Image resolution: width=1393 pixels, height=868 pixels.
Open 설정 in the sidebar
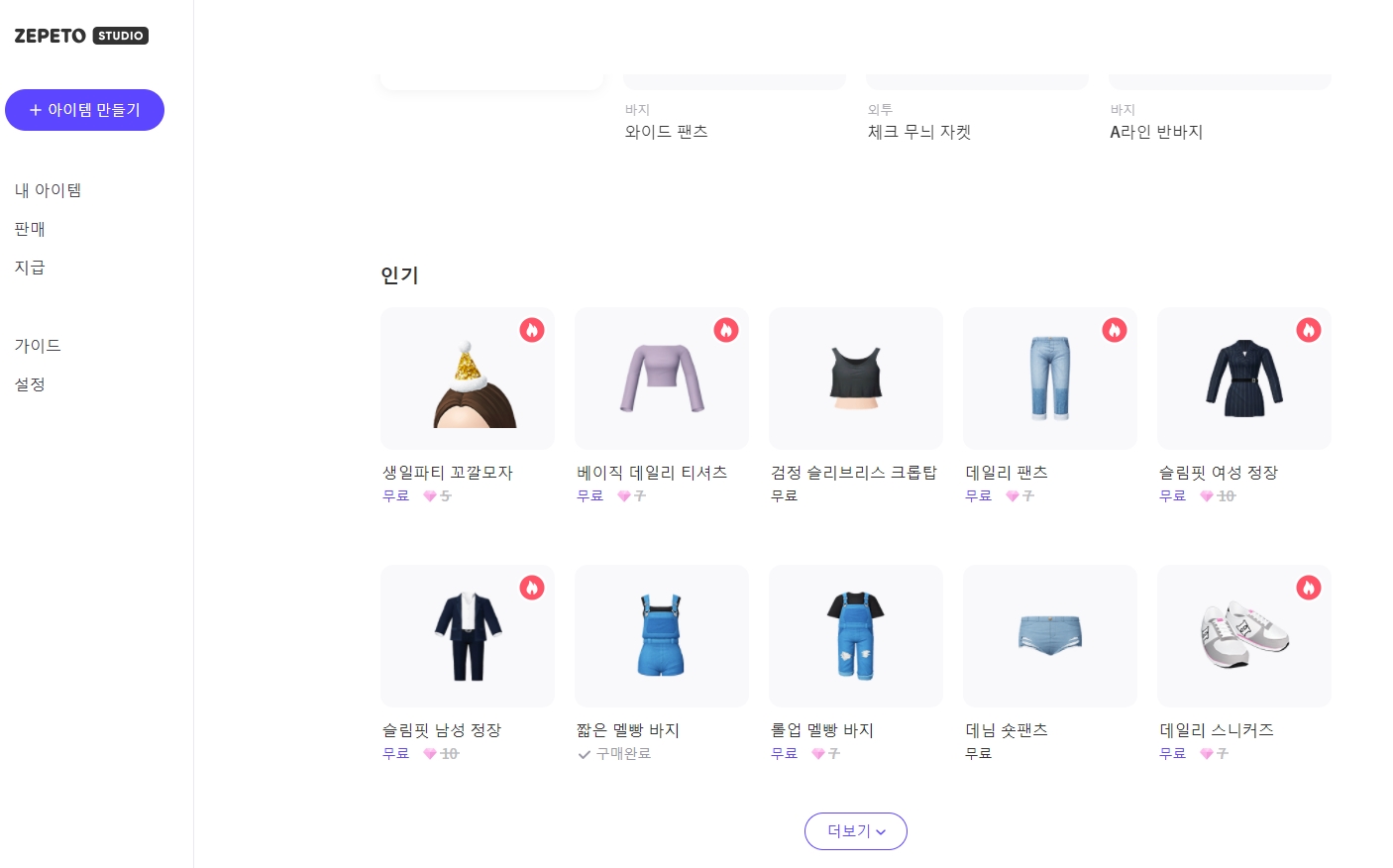[x=30, y=384]
